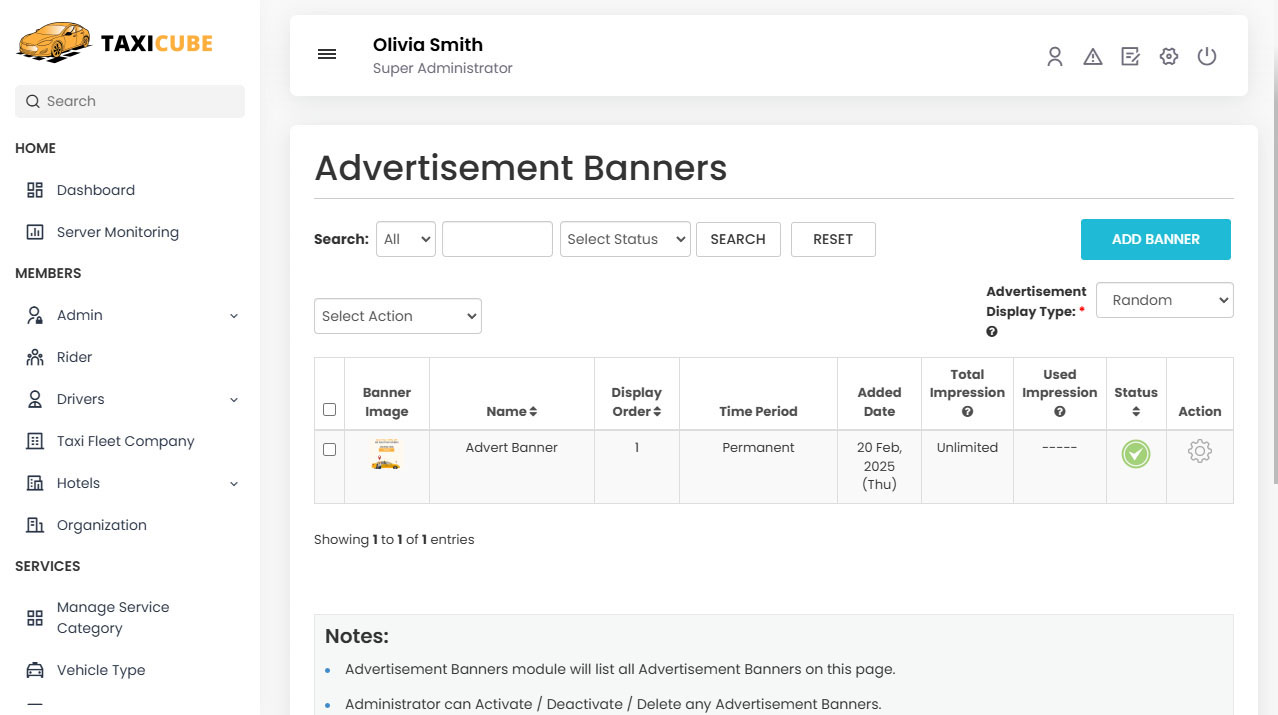Image resolution: width=1278 pixels, height=715 pixels.
Task: Click the power logout icon
Action: click(x=1207, y=57)
